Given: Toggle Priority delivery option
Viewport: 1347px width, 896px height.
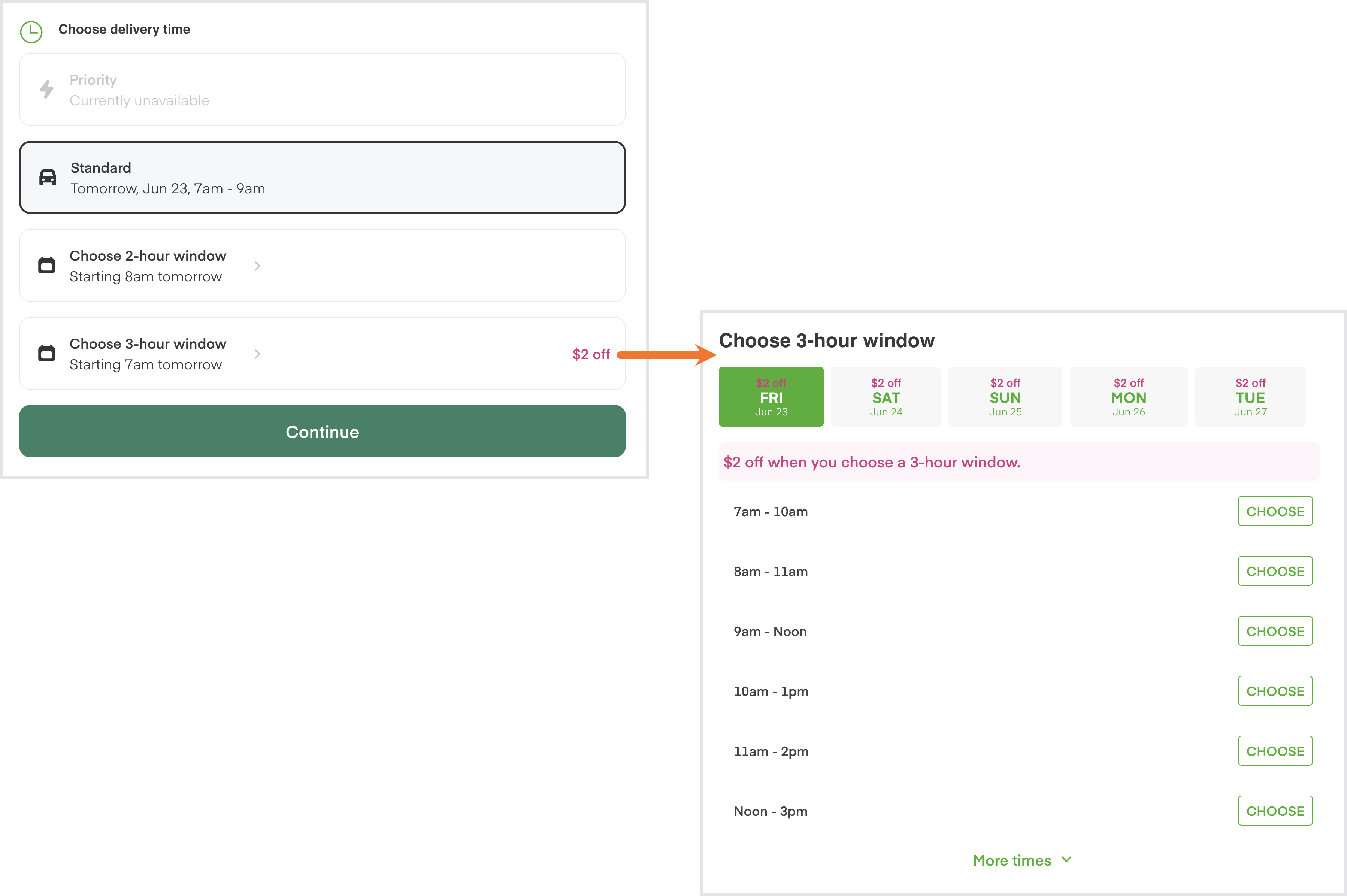Looking at the screenshot, I should (322, 89).
